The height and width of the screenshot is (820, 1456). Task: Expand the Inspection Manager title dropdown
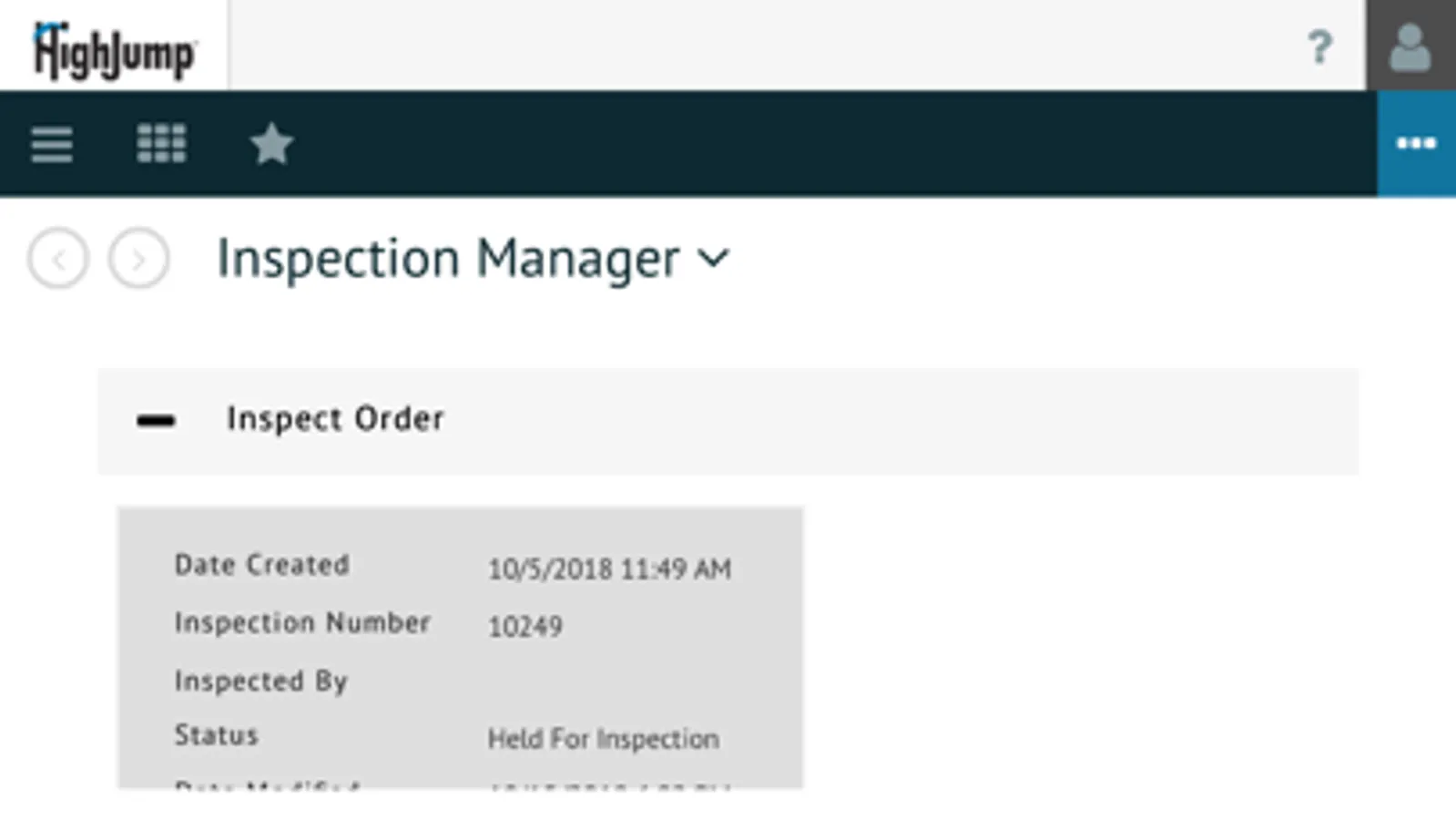click(714, 259)
